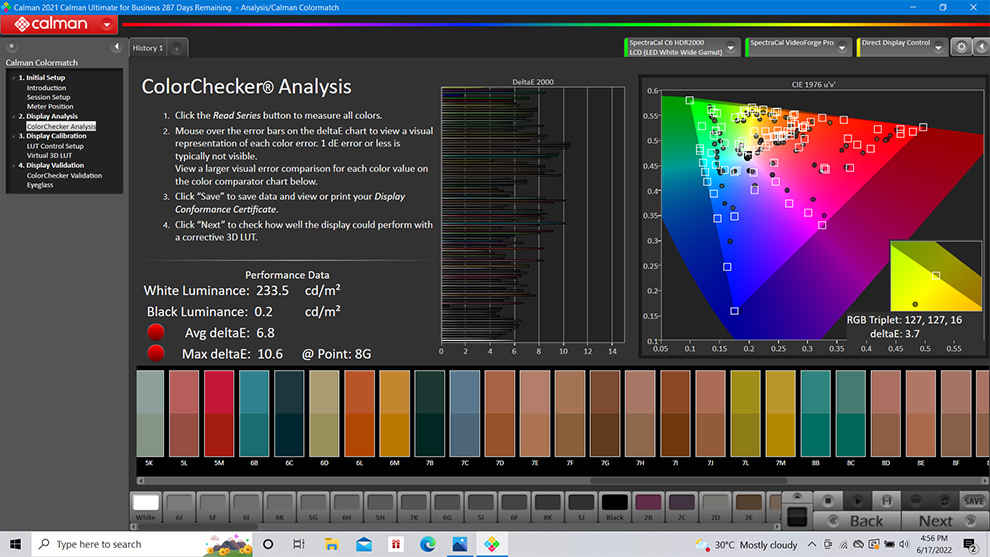Open Task View on taskbar
Viewport: 990px width, 557px height.
point(299,544)
